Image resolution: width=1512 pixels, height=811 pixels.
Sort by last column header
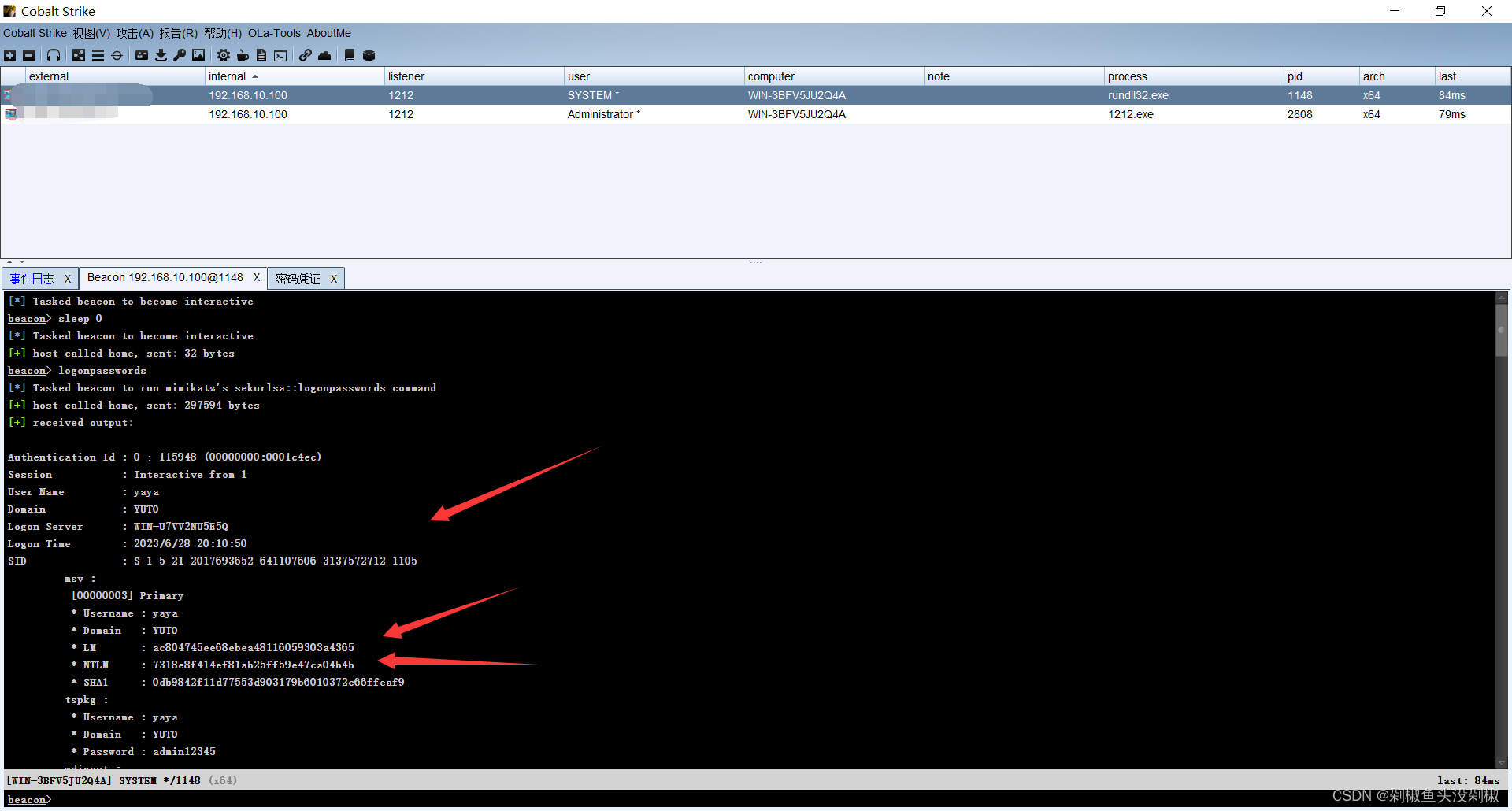tap(1472, 76)
